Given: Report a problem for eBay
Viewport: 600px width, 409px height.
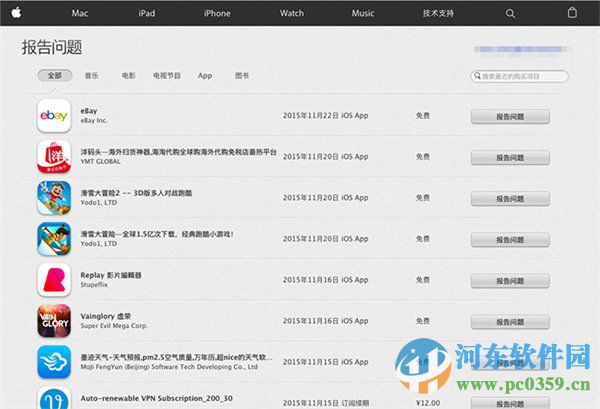Looking at the screenshot, I should [510, 117].
